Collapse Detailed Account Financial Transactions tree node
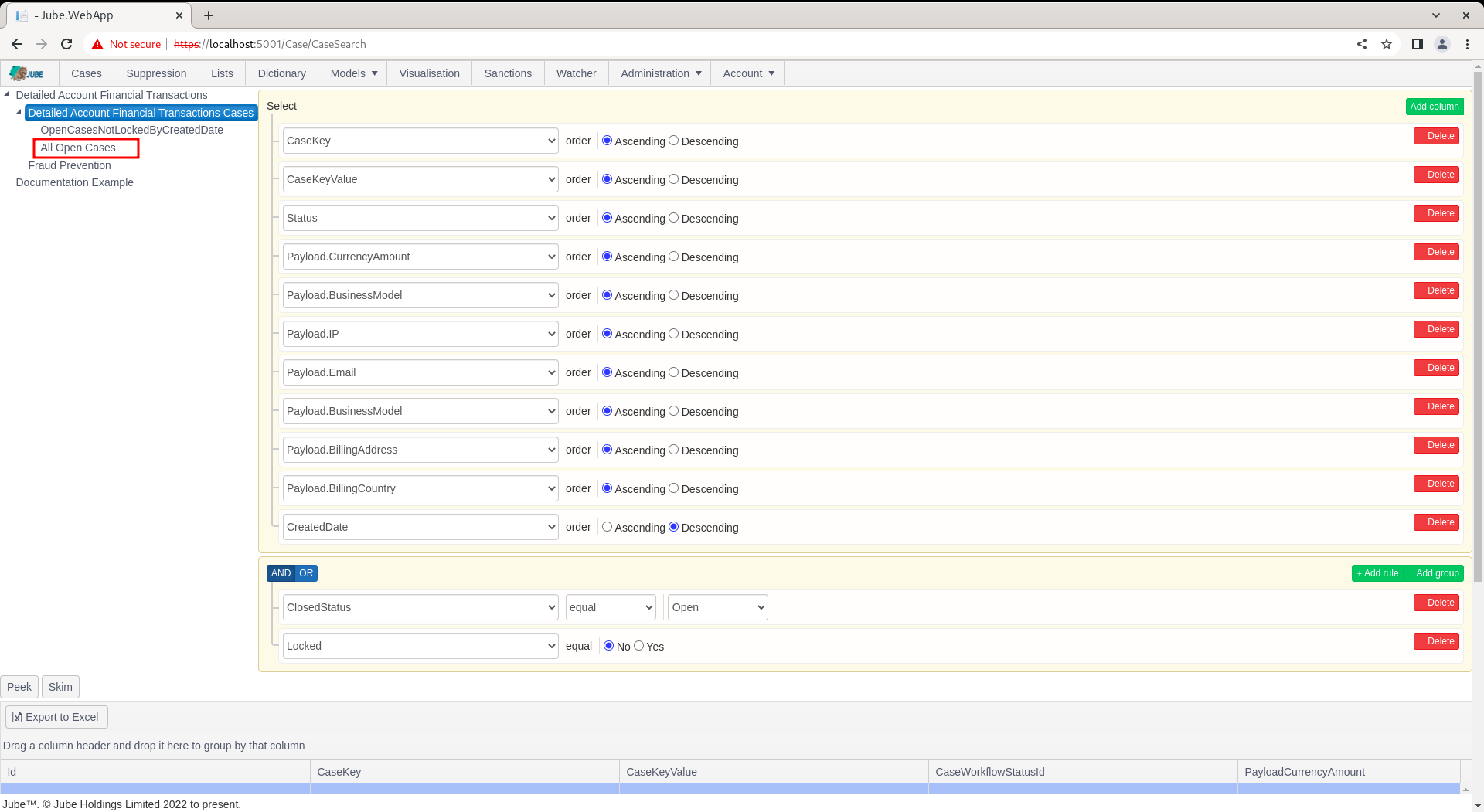This screenshot has width=1484, height=812. [7, 94]
